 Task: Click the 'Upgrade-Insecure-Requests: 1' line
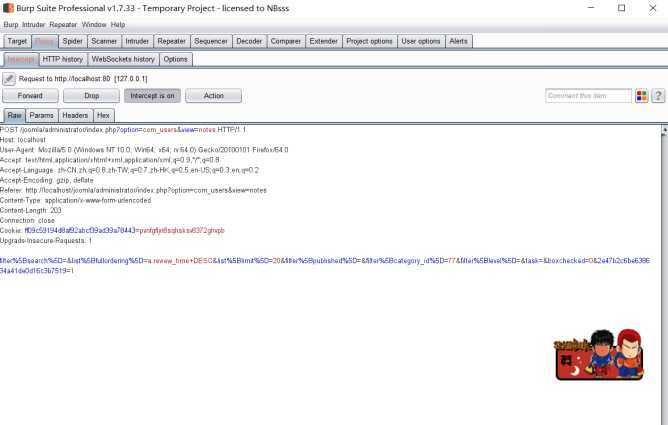click(46, 241)
